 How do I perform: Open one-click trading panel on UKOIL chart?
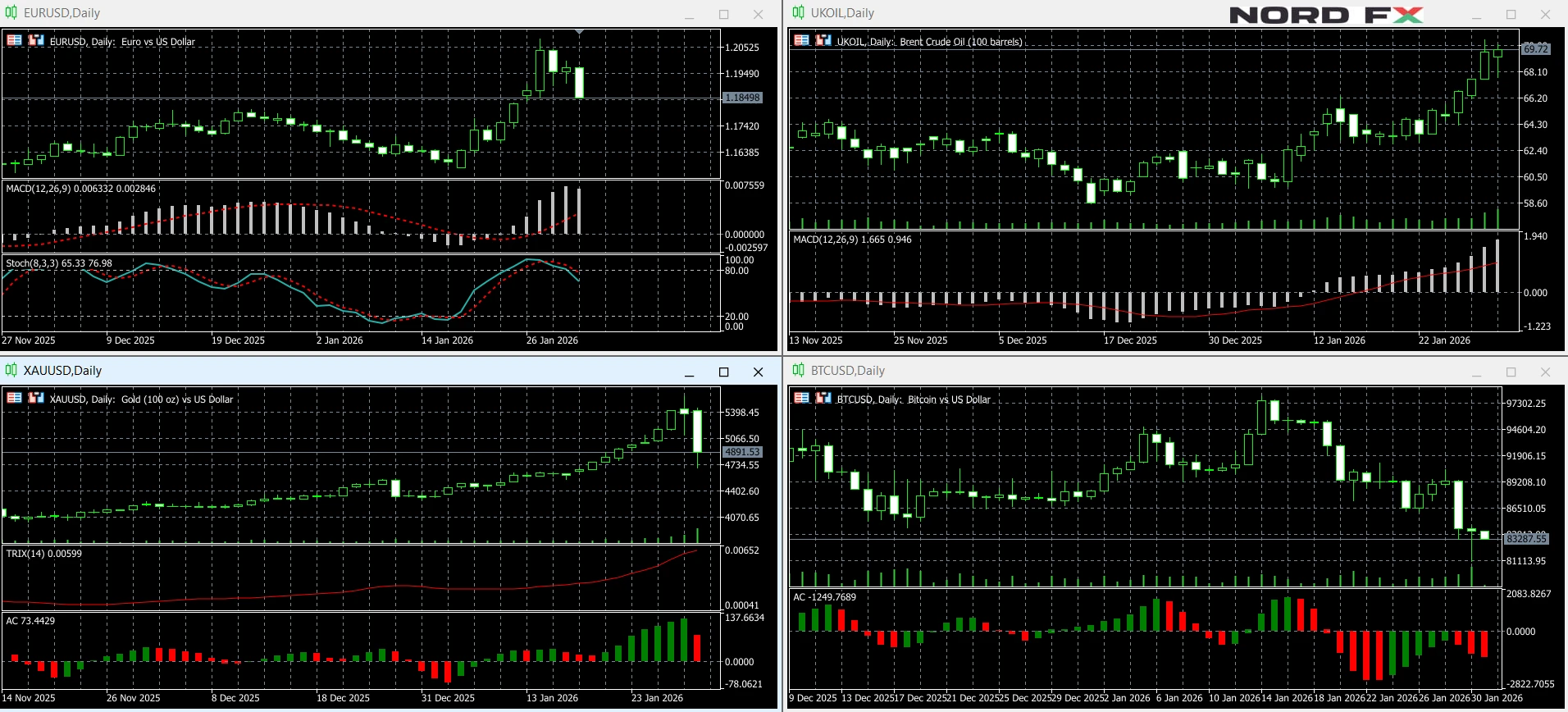tap(802, 39)
